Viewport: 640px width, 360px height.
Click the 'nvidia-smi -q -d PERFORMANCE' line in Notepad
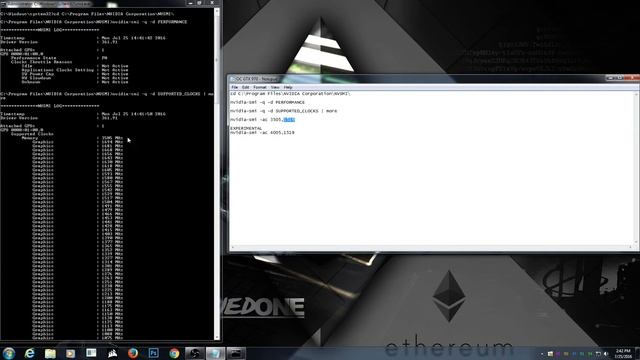pyautogui.click(x=267, y=102)
